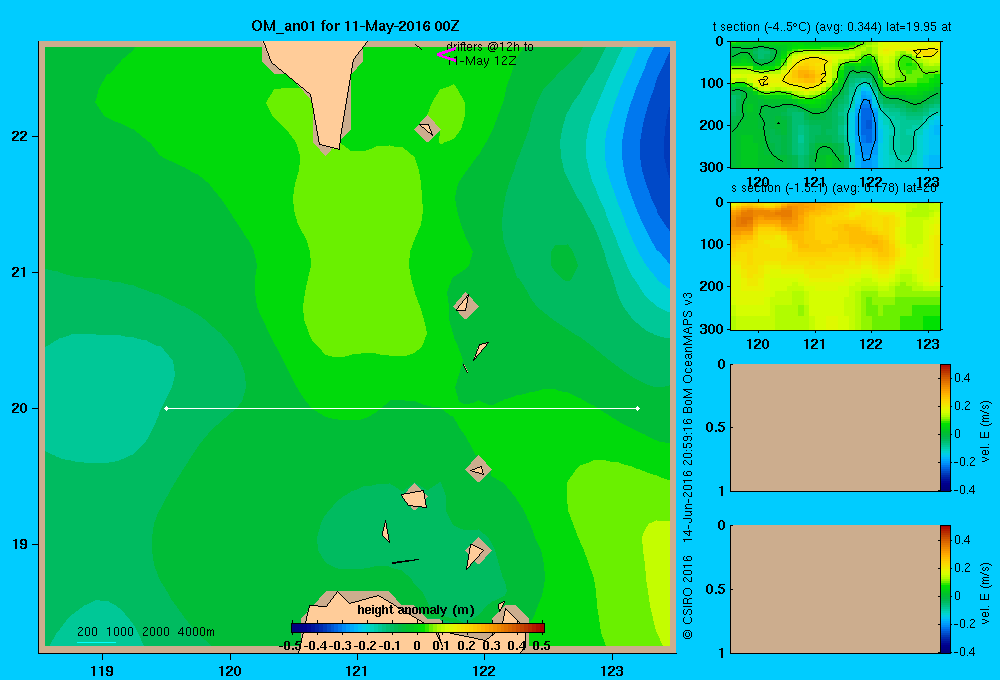Click the magenta drifter track marker

pos(446,55)
